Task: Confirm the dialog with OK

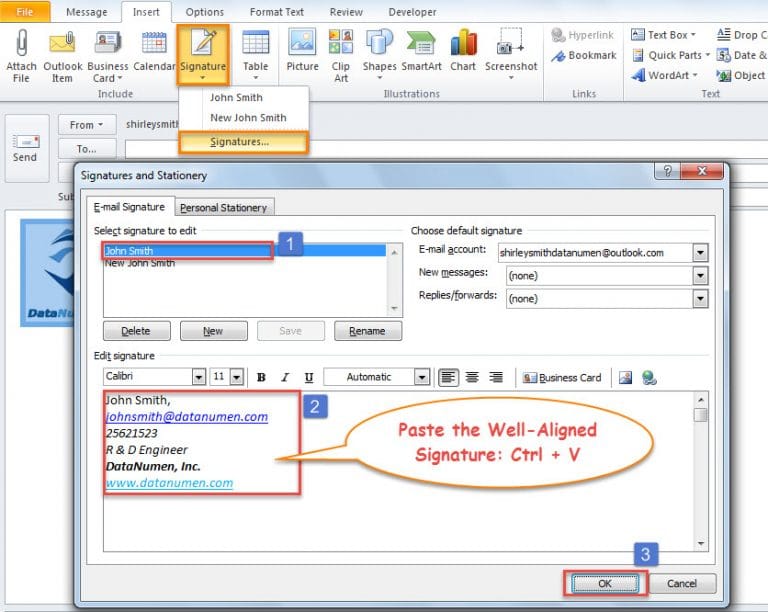Action: (605, 584)
